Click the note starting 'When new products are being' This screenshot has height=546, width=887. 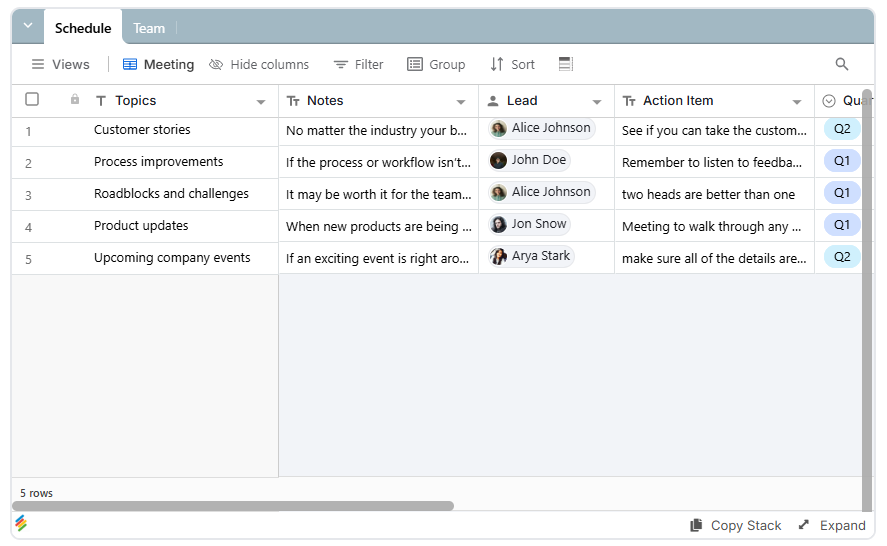pyautogui.click(x=378, y=227)
